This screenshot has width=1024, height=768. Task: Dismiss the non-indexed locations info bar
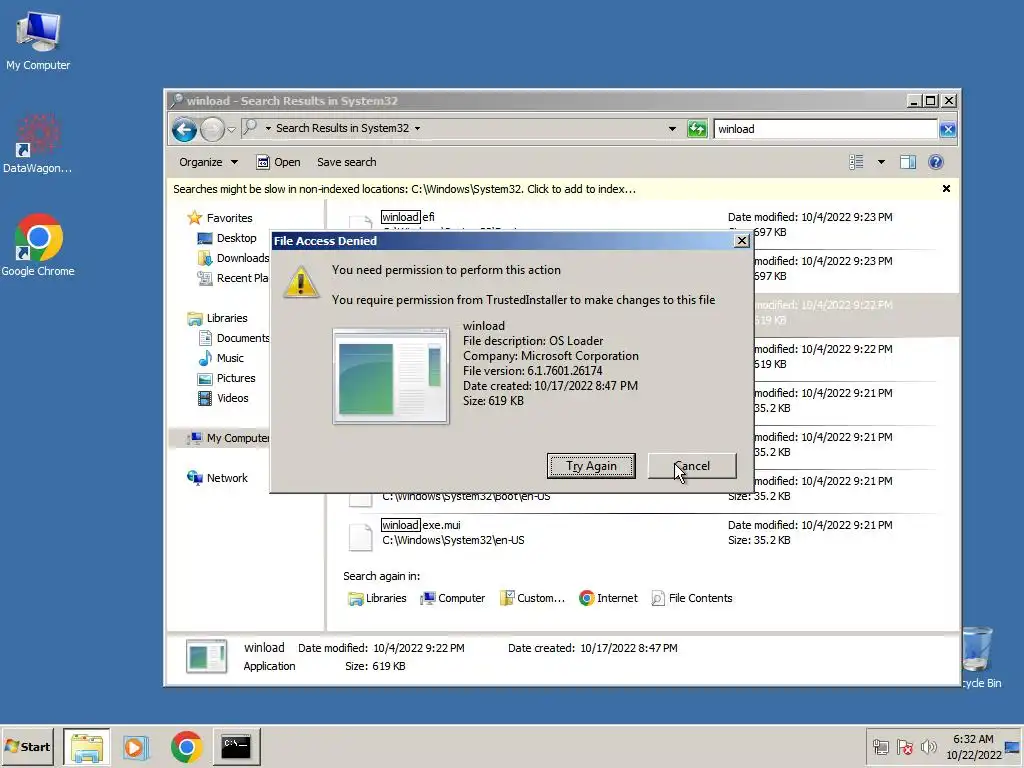coord(946,189)
